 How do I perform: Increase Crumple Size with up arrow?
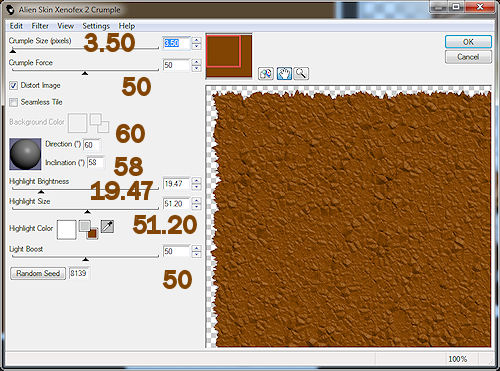coord(197,40)
